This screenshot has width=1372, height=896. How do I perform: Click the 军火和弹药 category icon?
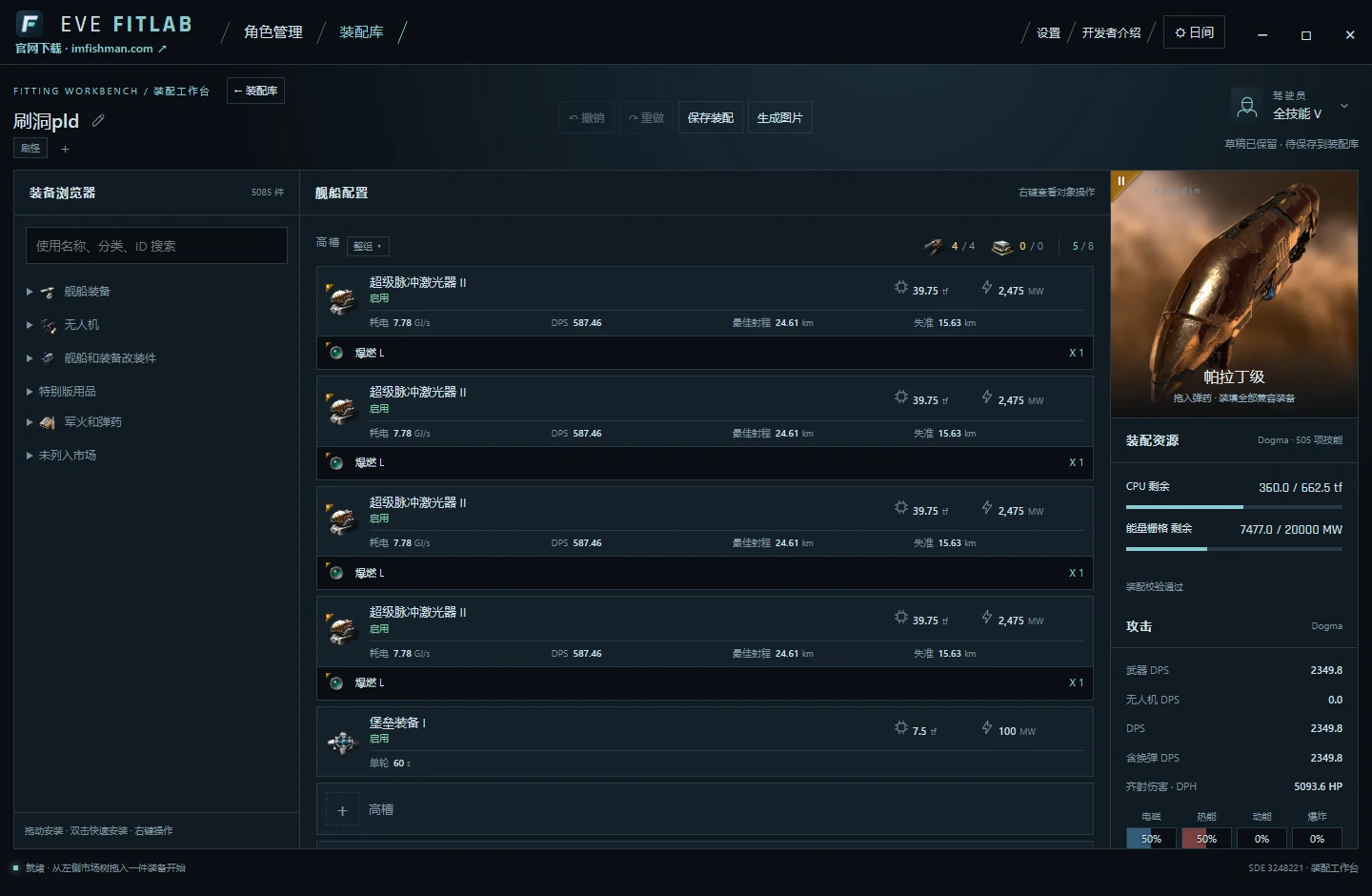pos(48,422)
